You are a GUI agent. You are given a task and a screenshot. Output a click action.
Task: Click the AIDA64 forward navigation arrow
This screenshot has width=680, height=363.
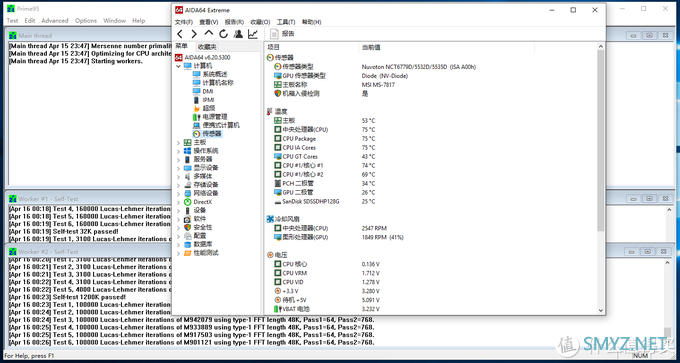194,34
